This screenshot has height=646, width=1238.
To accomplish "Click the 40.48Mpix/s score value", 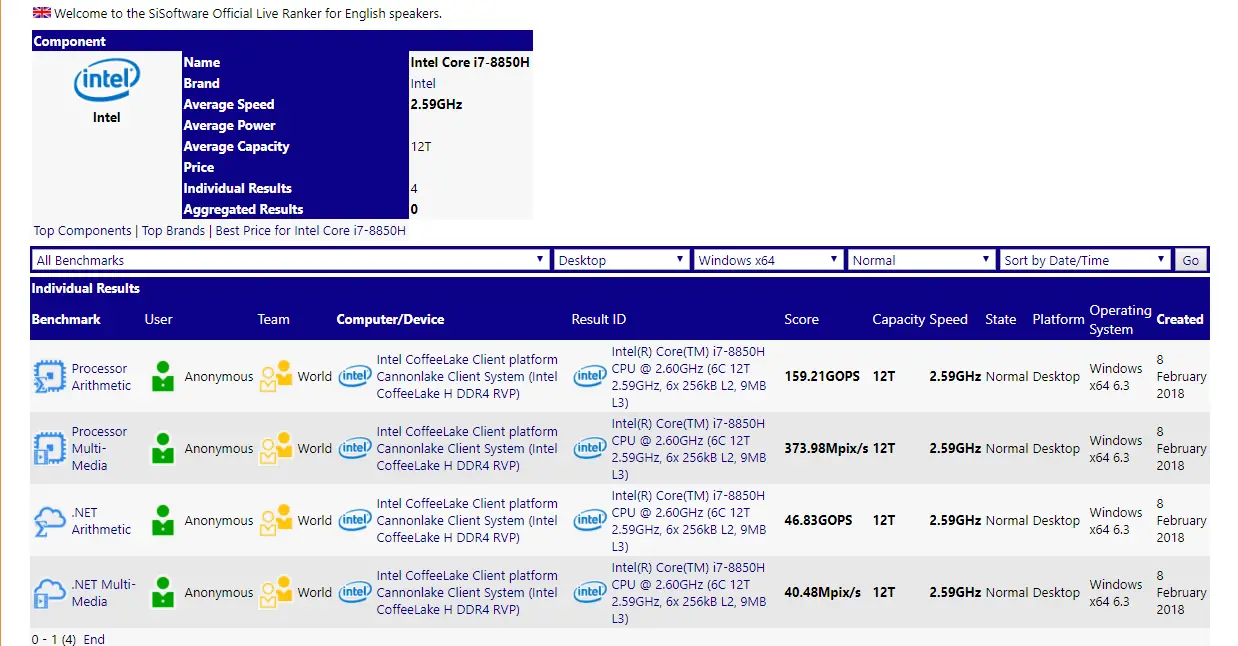I will pyautogui.click(x=822, y=593).
